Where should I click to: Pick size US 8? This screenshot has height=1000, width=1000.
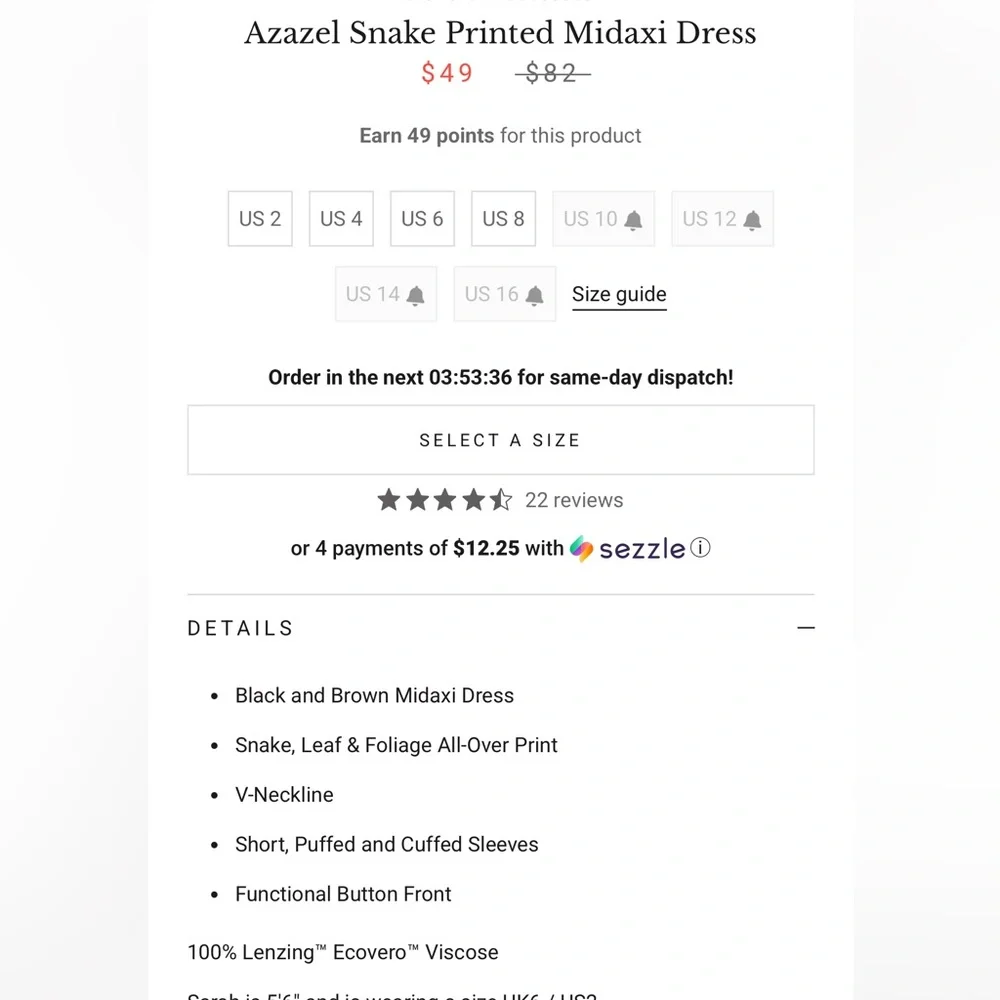503,219
